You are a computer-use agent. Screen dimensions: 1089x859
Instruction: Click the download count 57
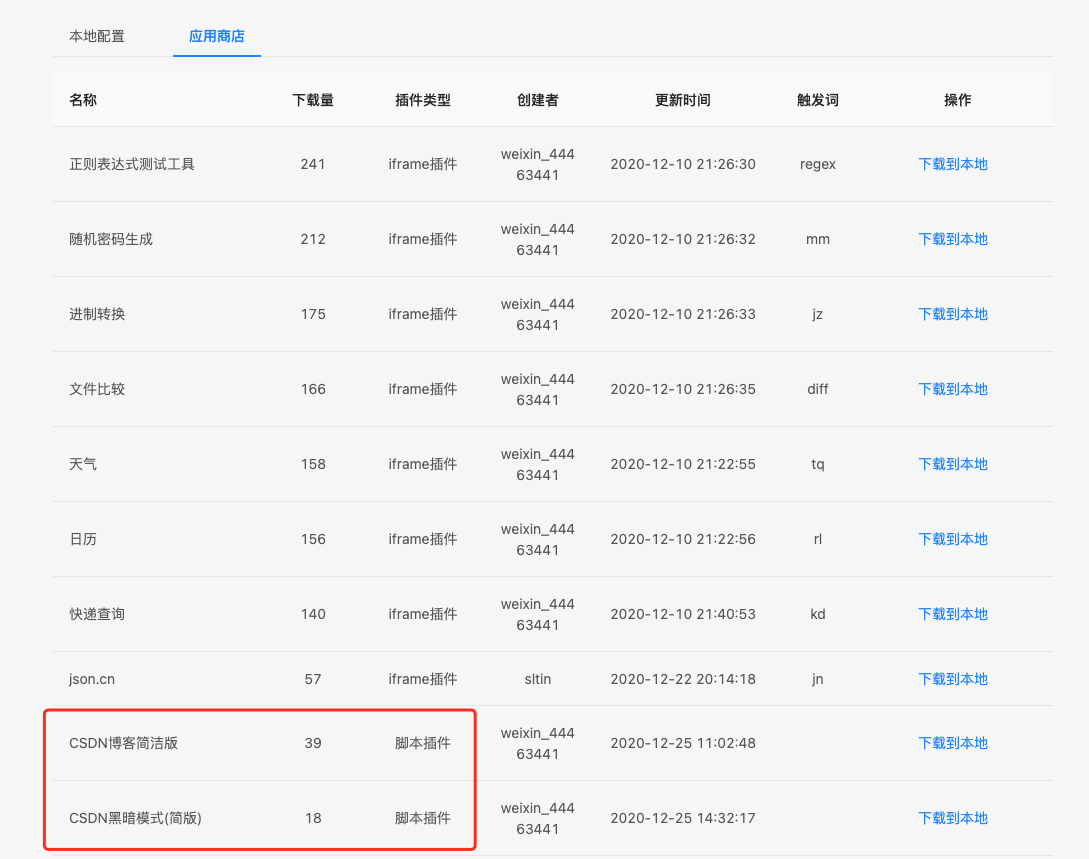[313, 678]
